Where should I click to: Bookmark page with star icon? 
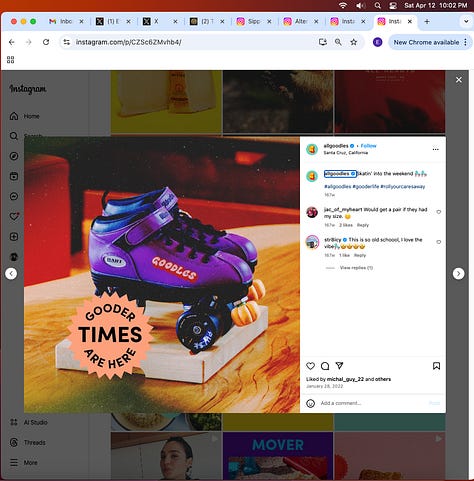click(354, 42)
